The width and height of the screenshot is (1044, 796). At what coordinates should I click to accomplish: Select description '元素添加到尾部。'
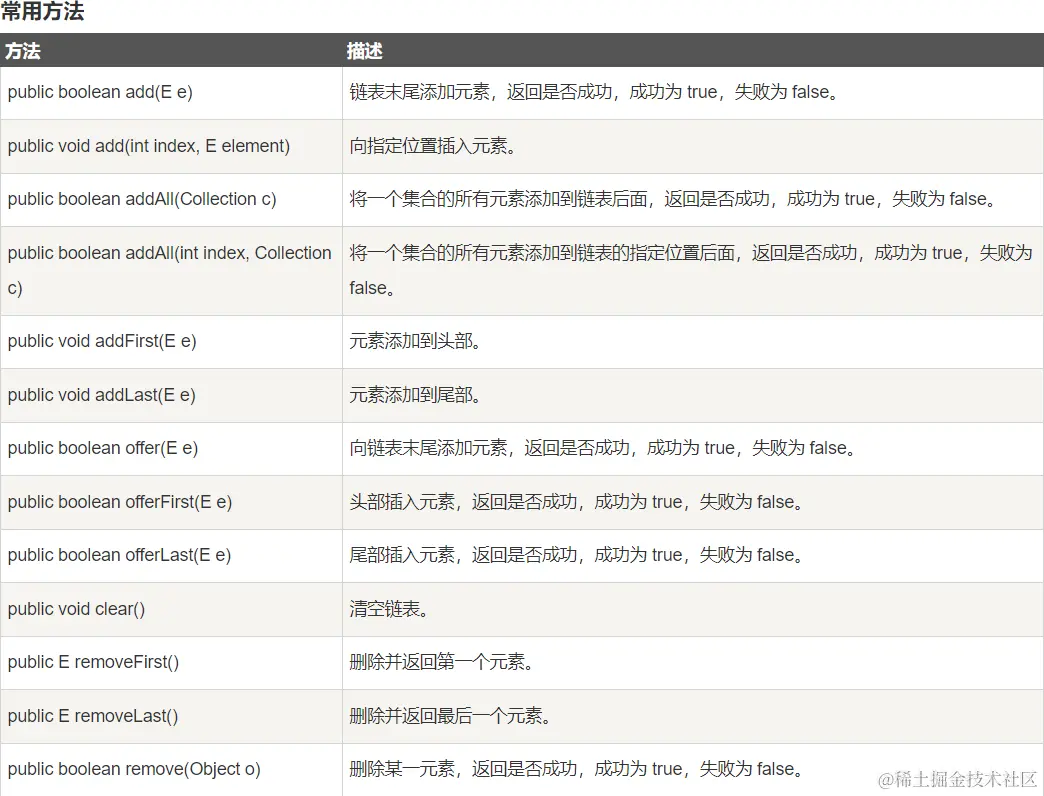(415, 395)
